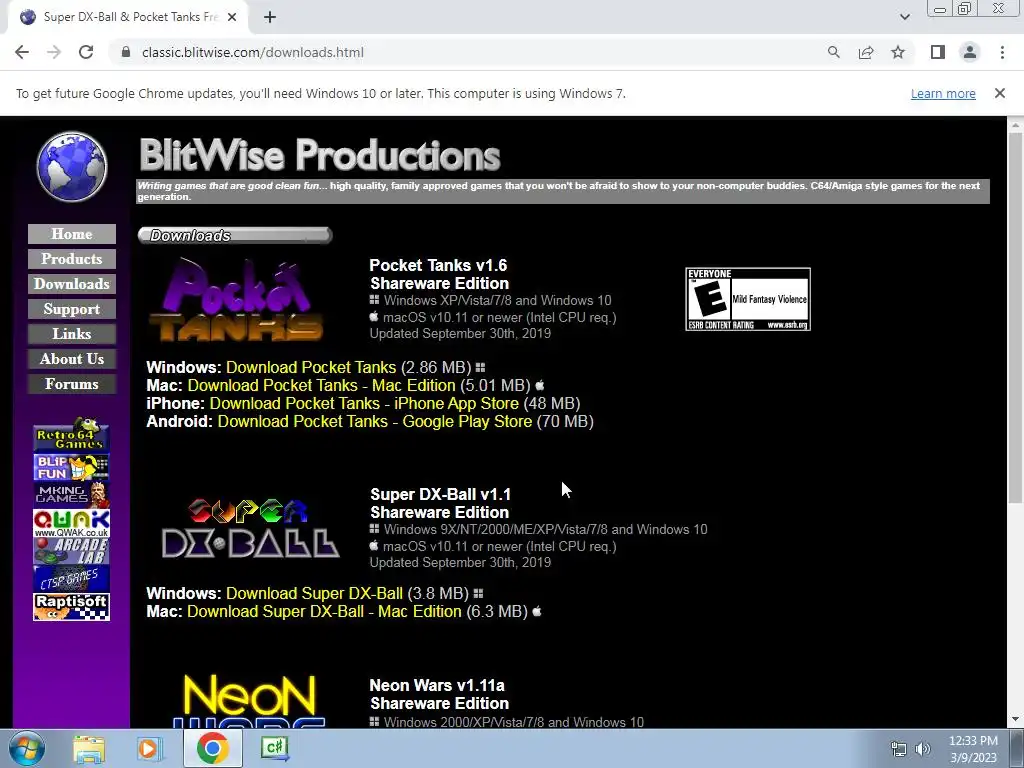Screen dimensions: 1024x768
Task: Open the About Us navigation item
Action: pyautogui.click(x=72, y=359)
